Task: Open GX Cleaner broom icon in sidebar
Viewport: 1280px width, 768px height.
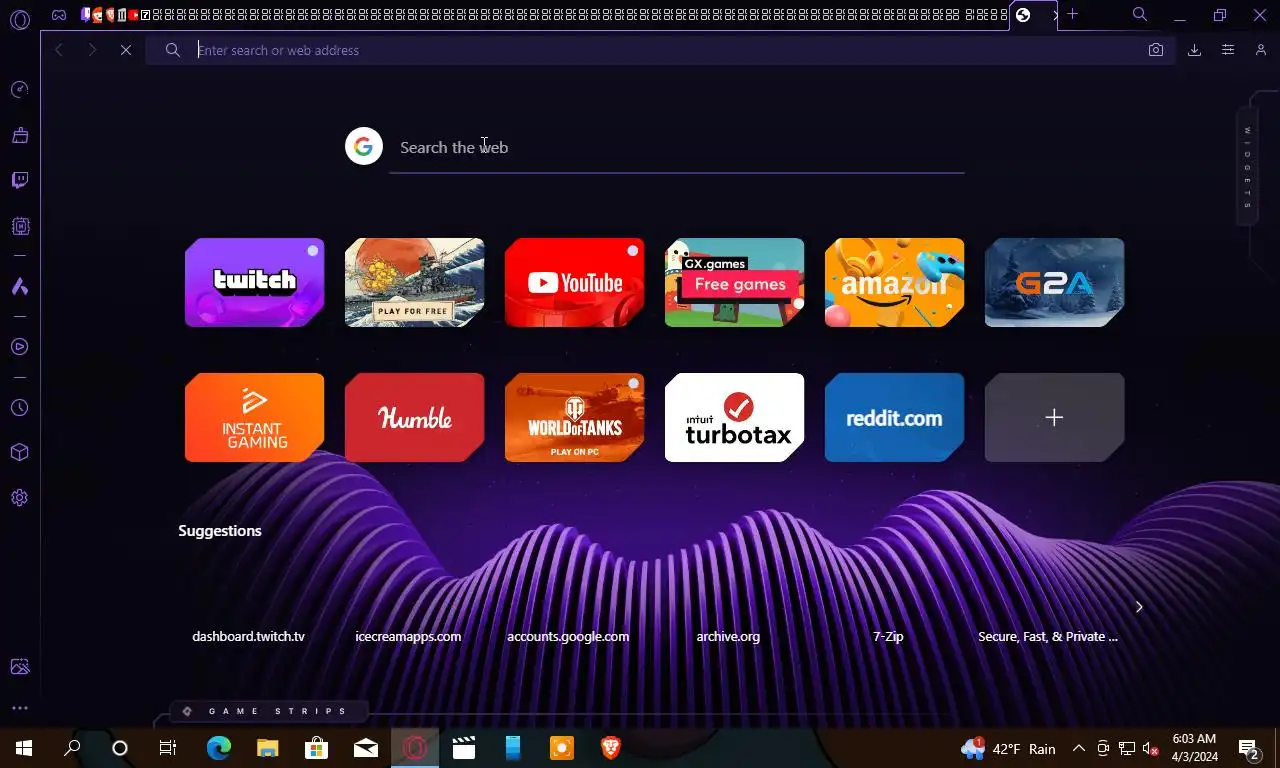Action: 19,135
